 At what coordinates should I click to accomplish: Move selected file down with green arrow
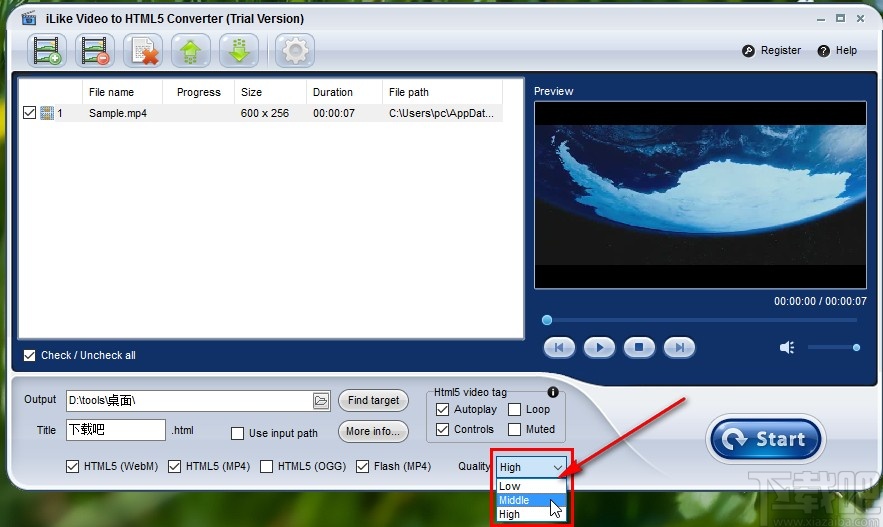239,51
